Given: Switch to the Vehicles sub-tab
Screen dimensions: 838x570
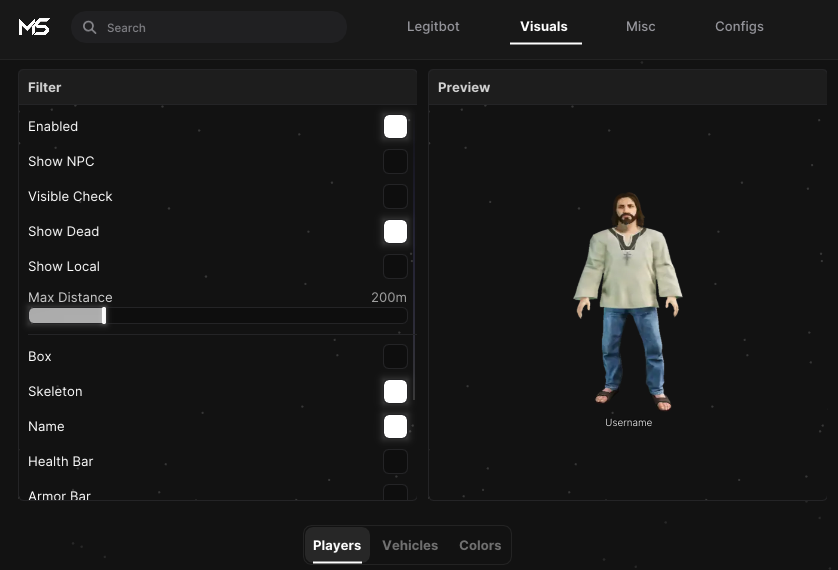Looking at the screenshot, I should tap(410, 545).
